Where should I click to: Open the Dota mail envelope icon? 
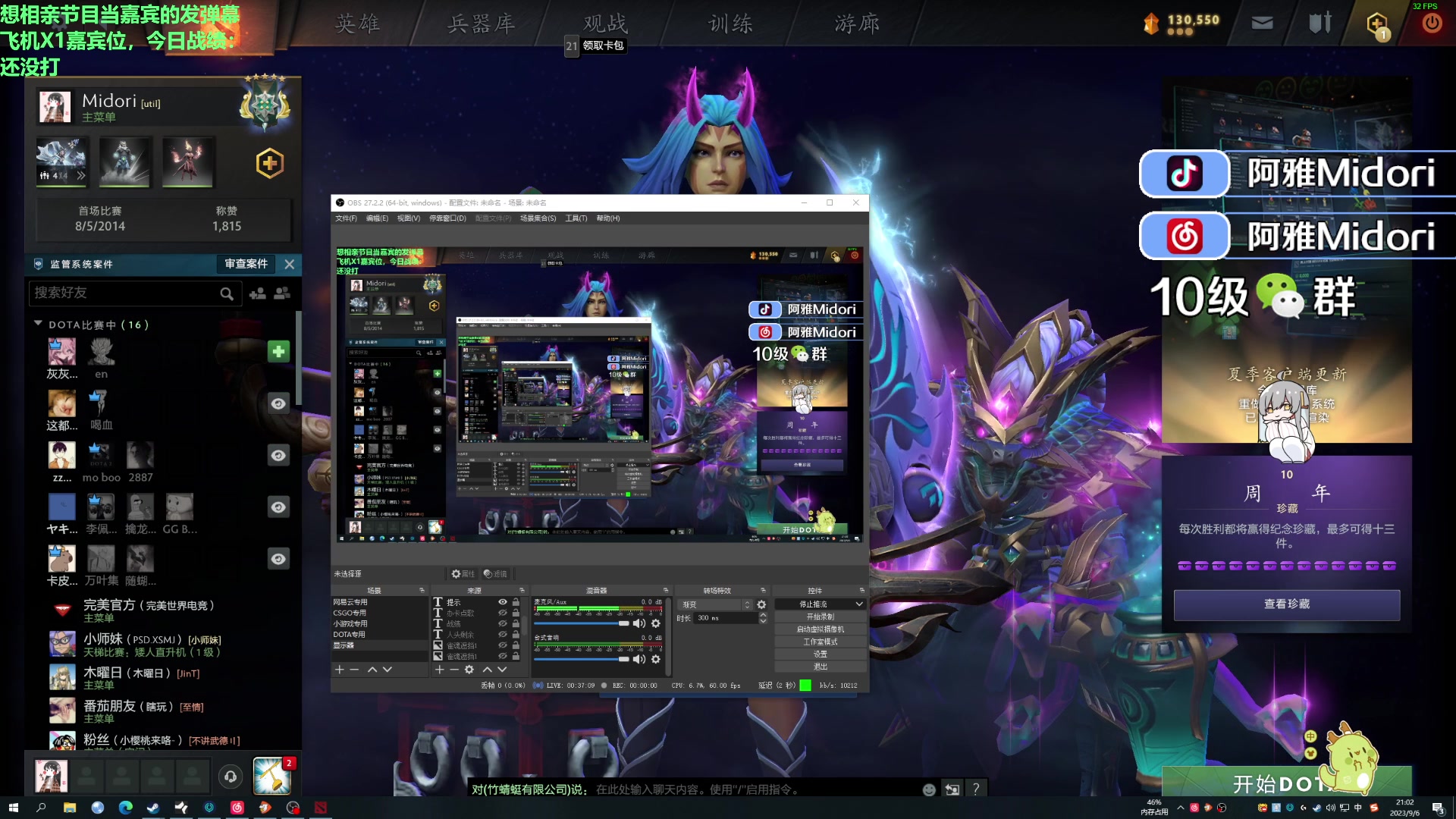point(1262,24)
